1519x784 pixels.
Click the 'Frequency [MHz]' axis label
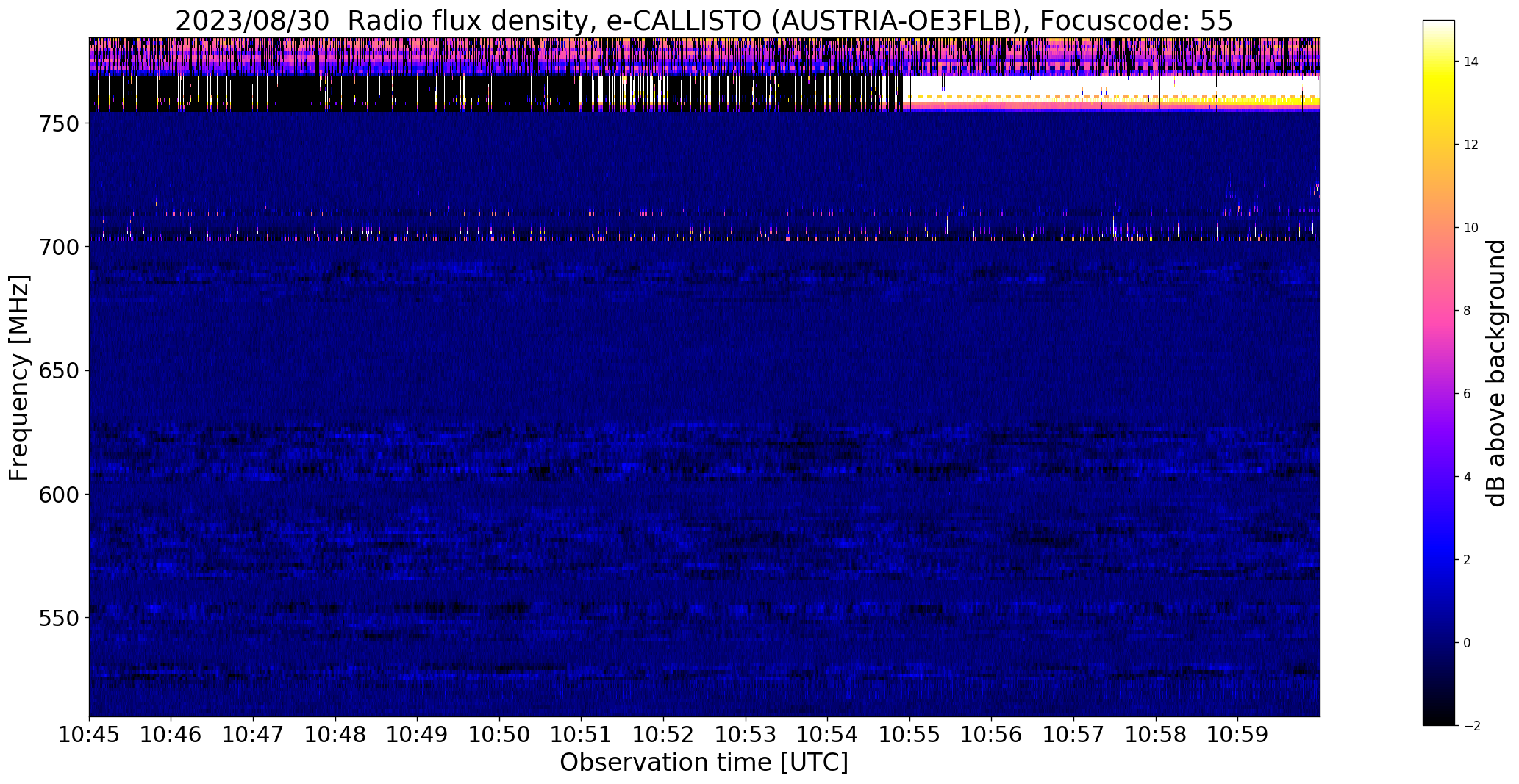[x=20, y=378]
